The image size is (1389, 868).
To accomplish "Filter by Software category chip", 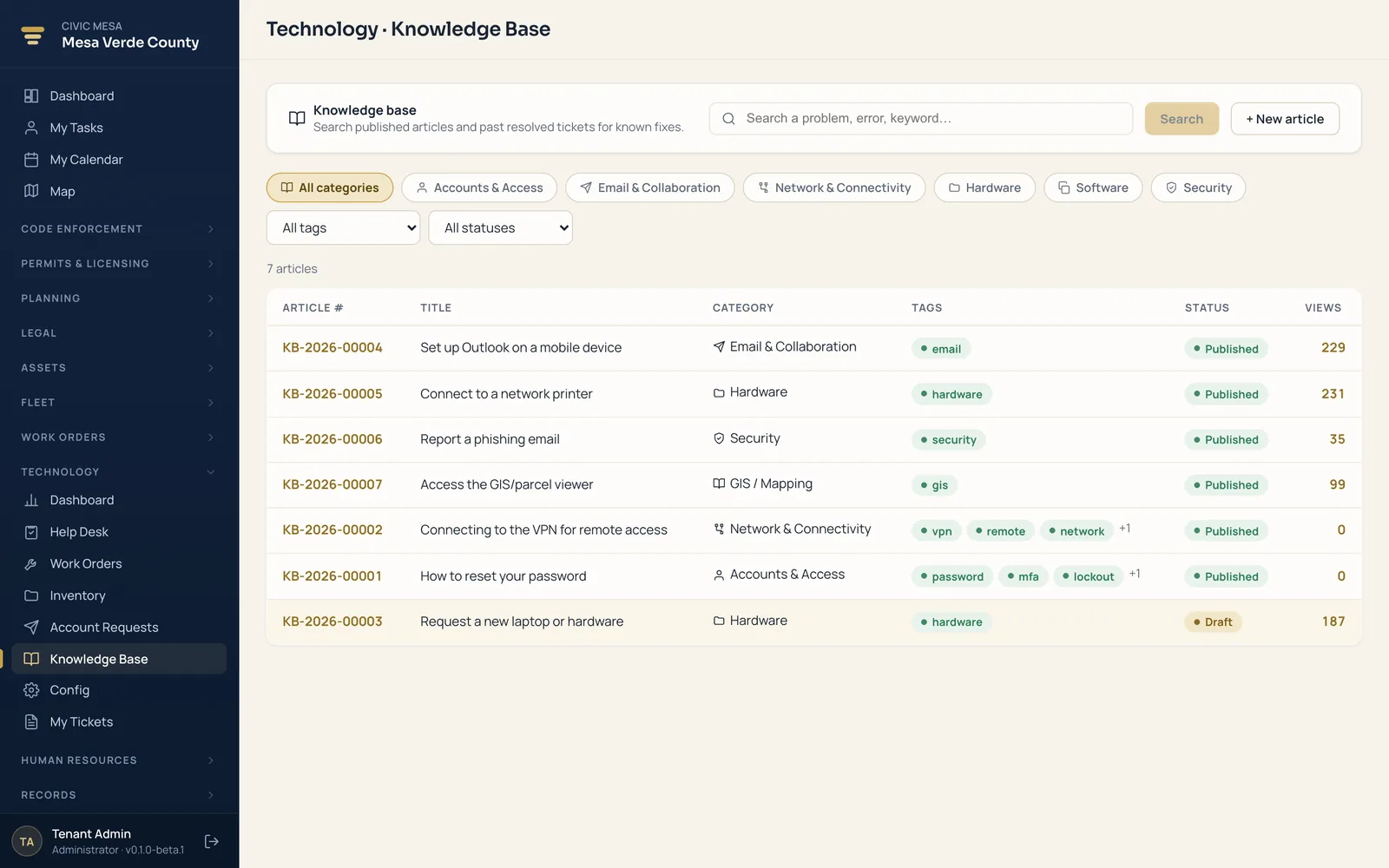I will 1093,187.
